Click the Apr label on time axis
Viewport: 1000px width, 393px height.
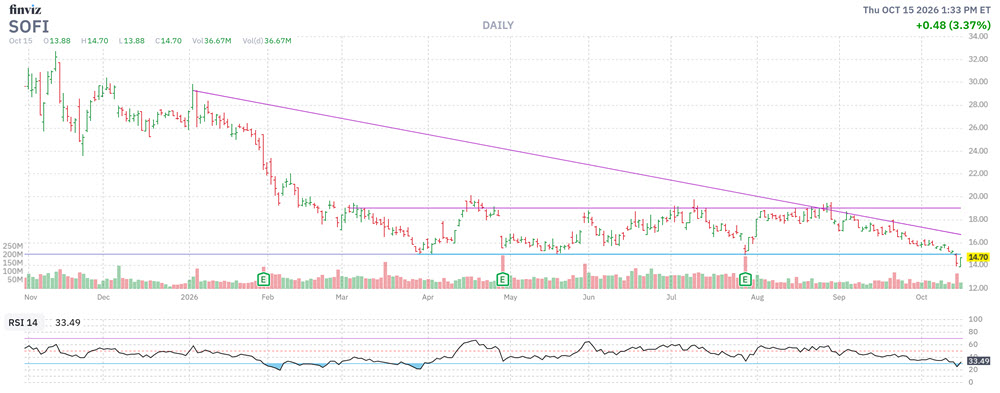pyautogui.click(x=428, y=297)
